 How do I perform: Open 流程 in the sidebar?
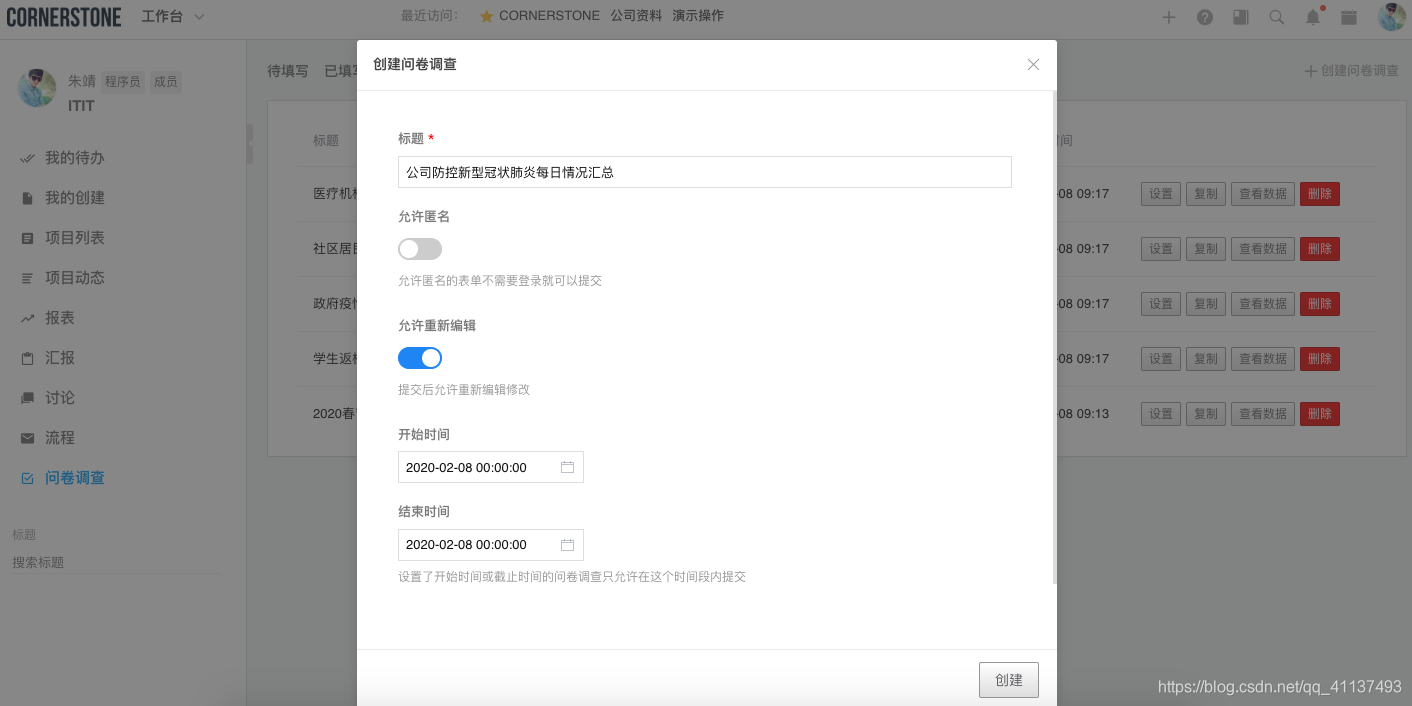(60, 438)
